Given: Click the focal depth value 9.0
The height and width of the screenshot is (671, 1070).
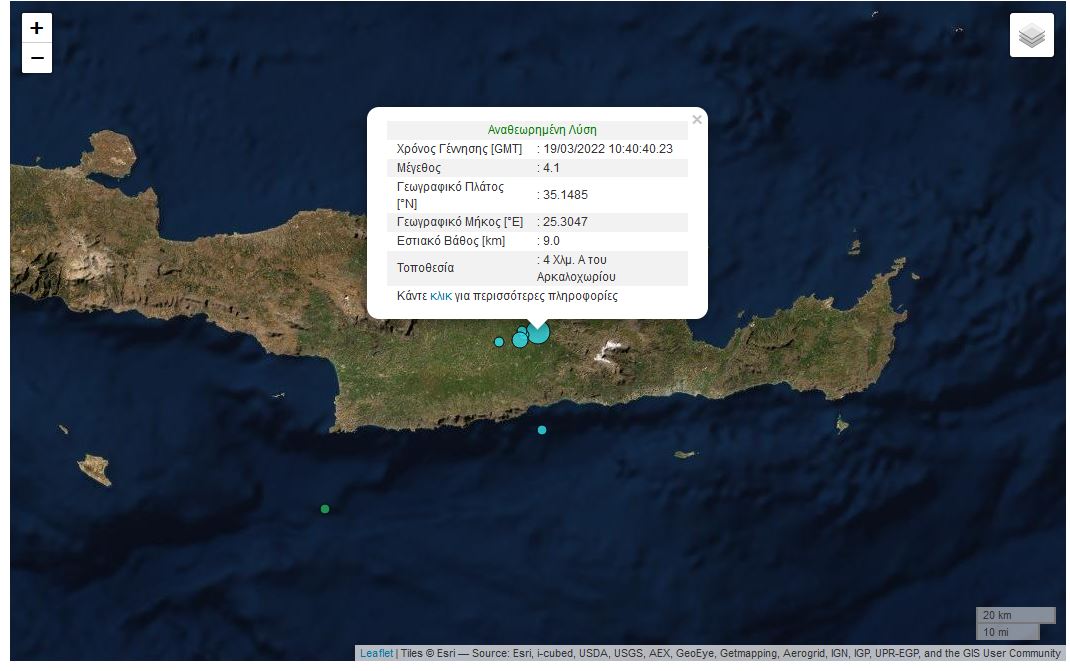Looking at the screenshot, I should tap(552, 241).
